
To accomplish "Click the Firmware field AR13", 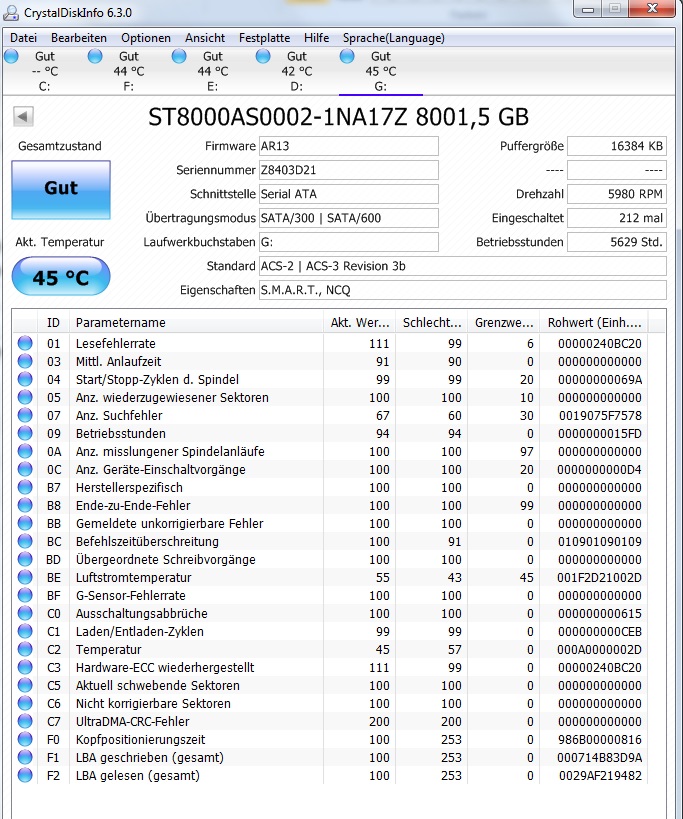I will pos(349,146).
